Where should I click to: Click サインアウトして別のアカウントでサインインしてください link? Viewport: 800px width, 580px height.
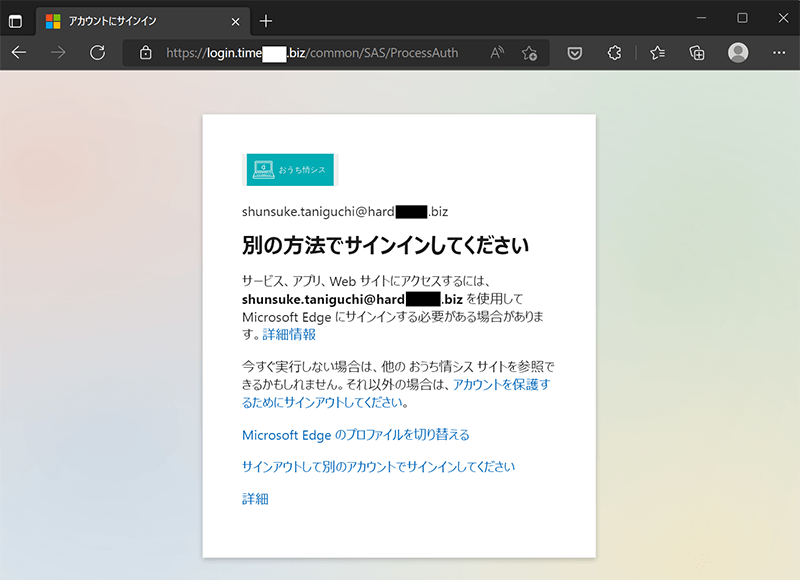379,467
